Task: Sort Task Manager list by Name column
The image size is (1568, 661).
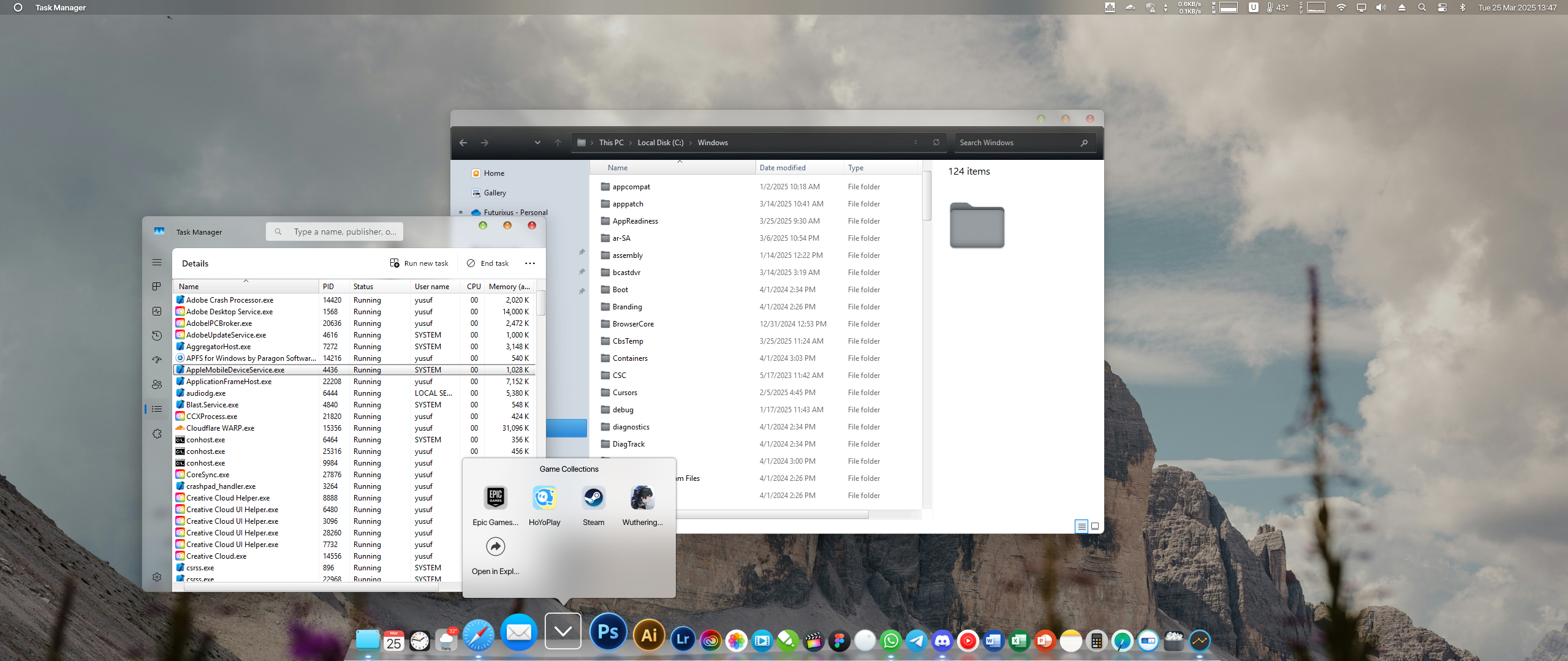Action: coord(245,286)
